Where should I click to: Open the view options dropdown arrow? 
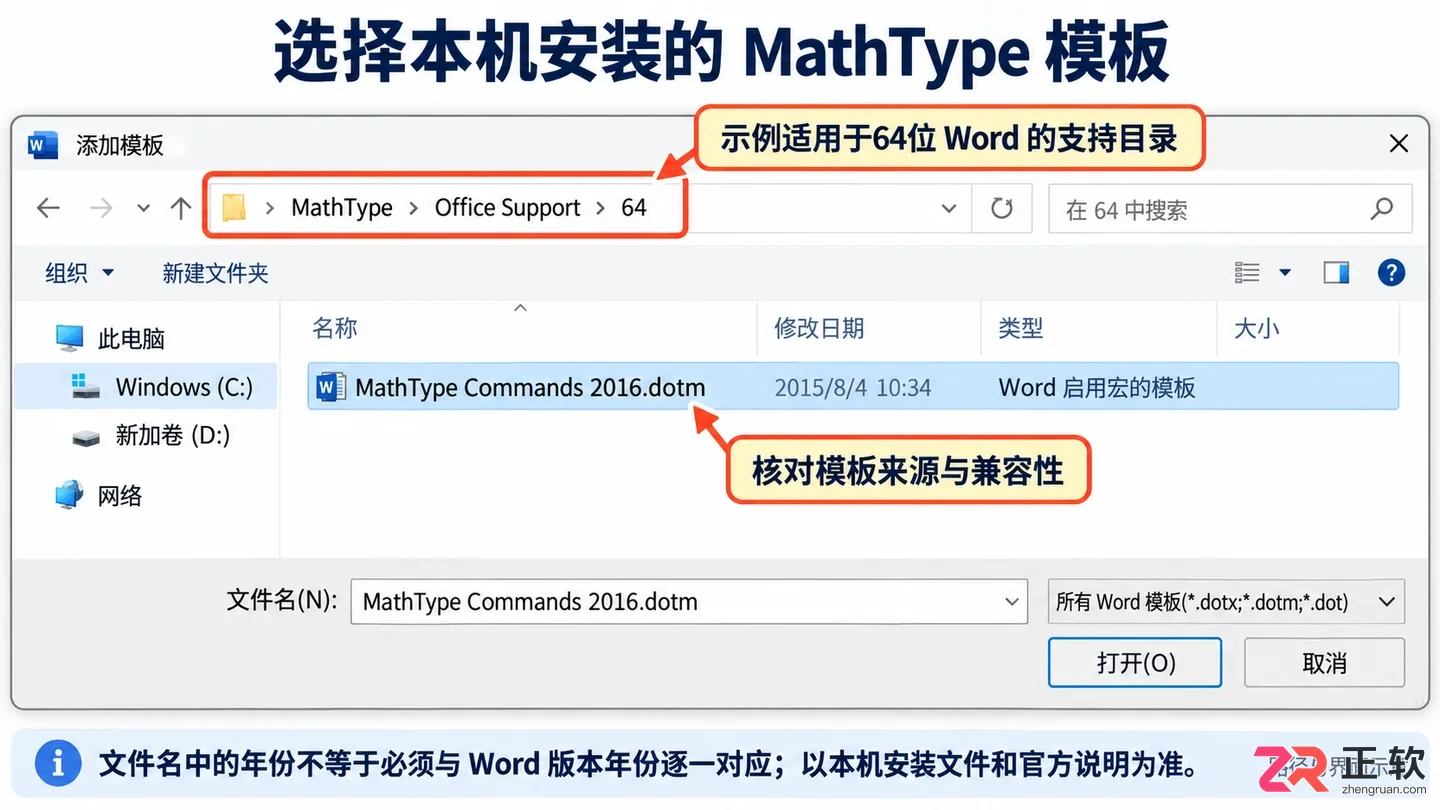pyautogui.click(x=1285, y=272)
